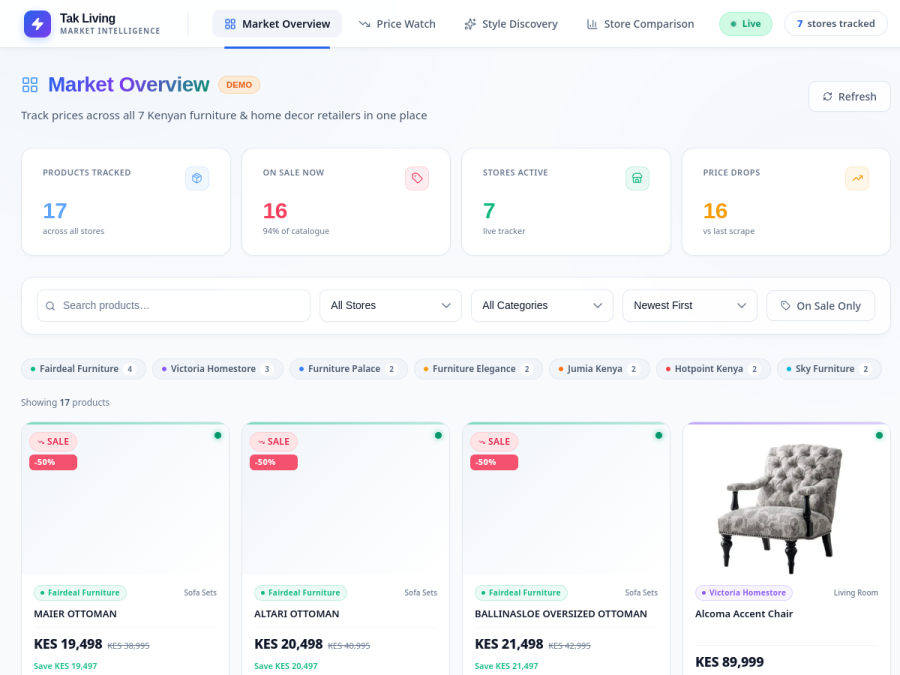Open the All Categories dropdown
Screen dimensions: 900x675
(x=542, y=306)
